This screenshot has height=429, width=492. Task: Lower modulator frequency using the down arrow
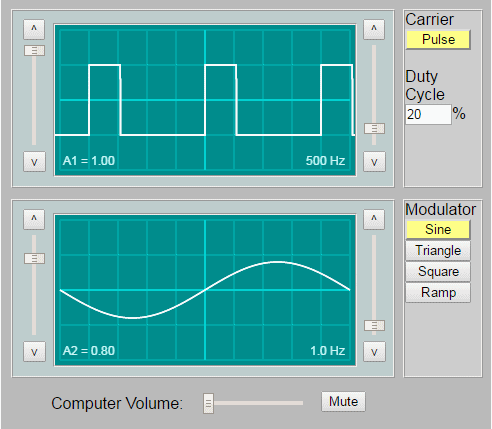374,352
